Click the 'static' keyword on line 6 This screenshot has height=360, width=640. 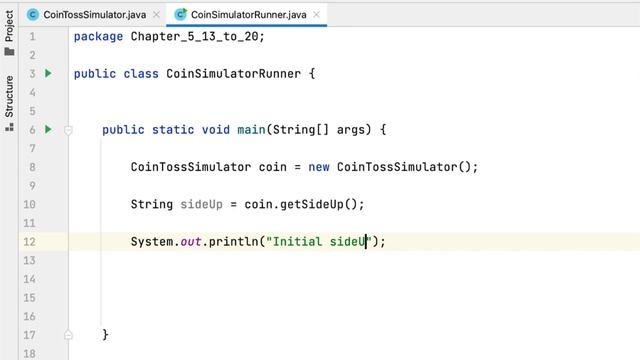point(173,130)
